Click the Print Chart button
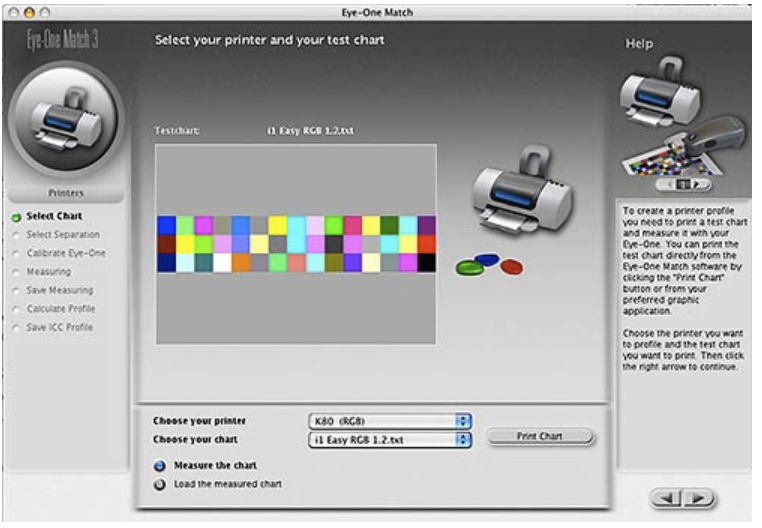Screen dimensions: 762x528 pos(540,436)
